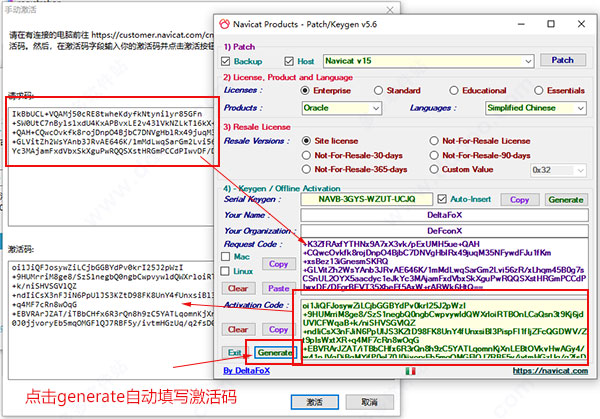Select the Custom Value radio button

coord(434,169)
